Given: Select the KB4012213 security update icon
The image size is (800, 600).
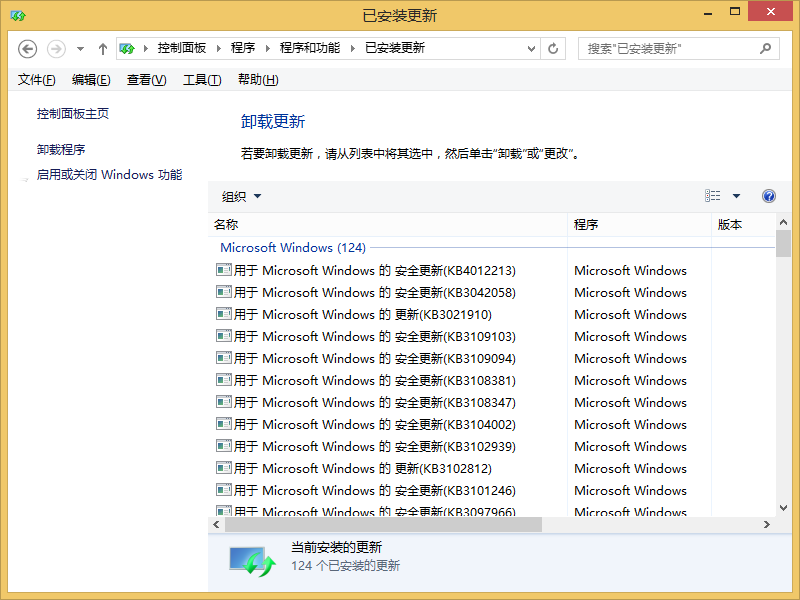Looking at the screenshot, I should click(225, 270).
